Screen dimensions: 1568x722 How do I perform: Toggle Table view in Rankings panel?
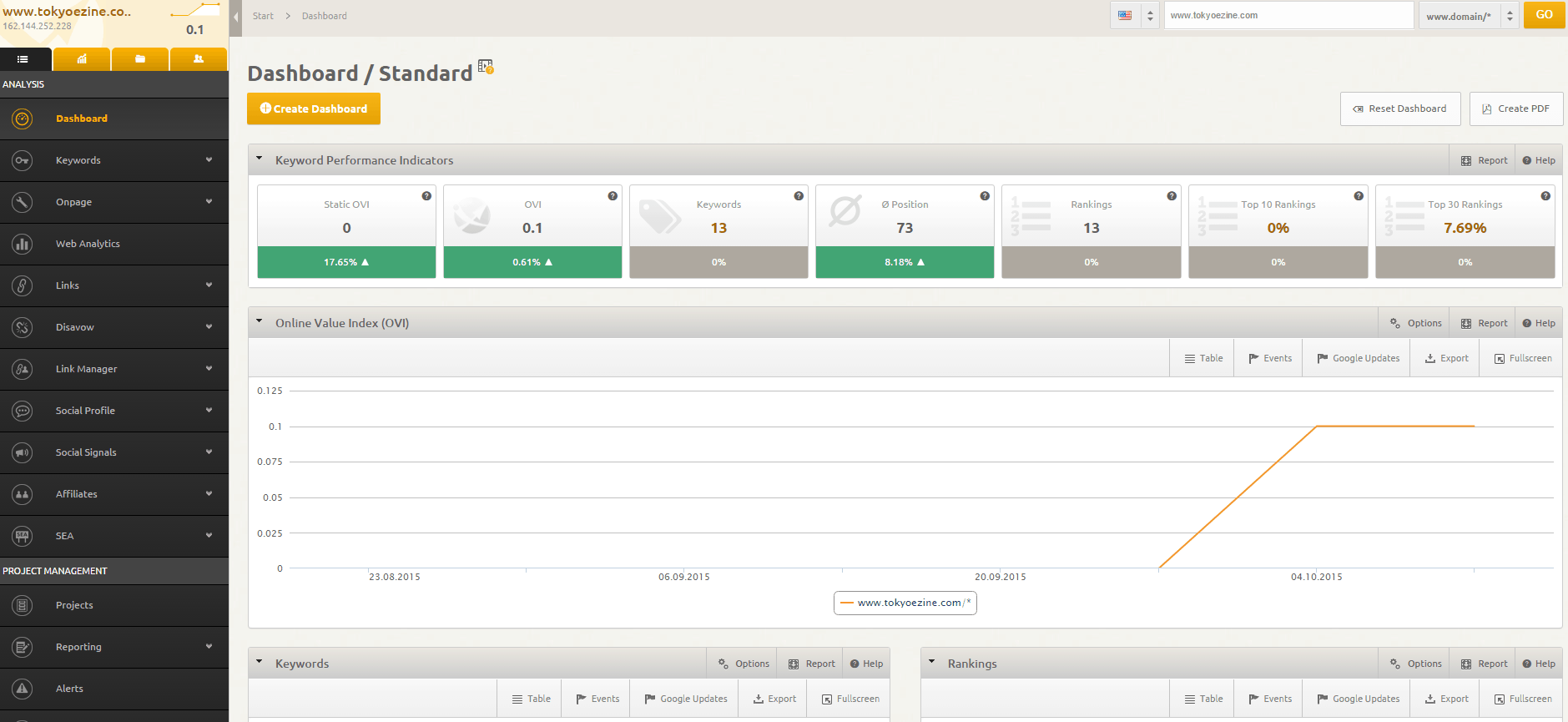(1202, 699)
